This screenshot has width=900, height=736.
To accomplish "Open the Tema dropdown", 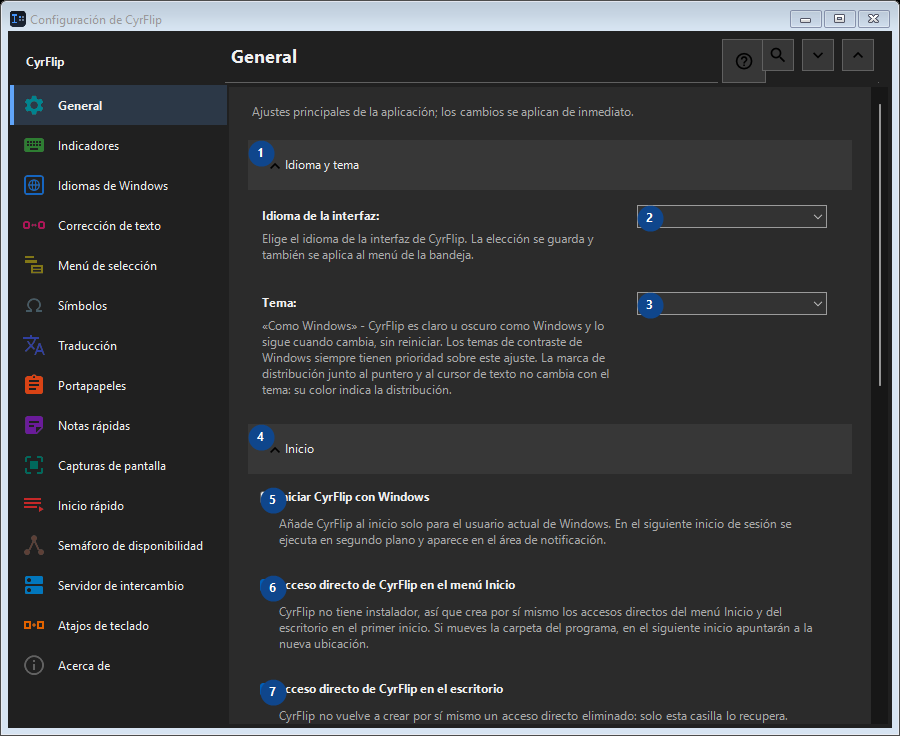I will click(x=732, y=304).
